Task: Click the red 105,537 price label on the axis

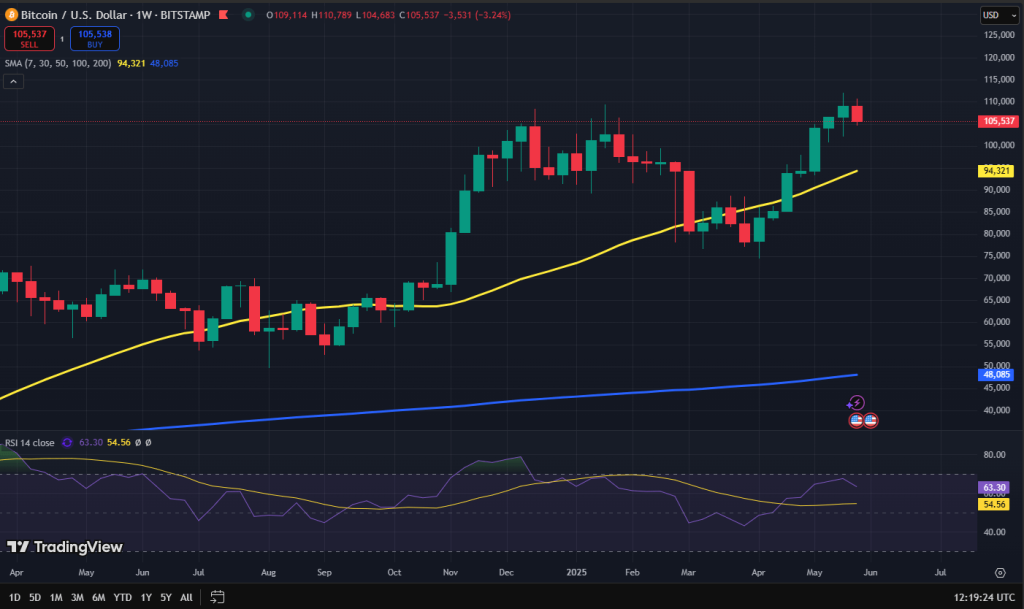Action: pyautogui.click(x=998, y=120)
